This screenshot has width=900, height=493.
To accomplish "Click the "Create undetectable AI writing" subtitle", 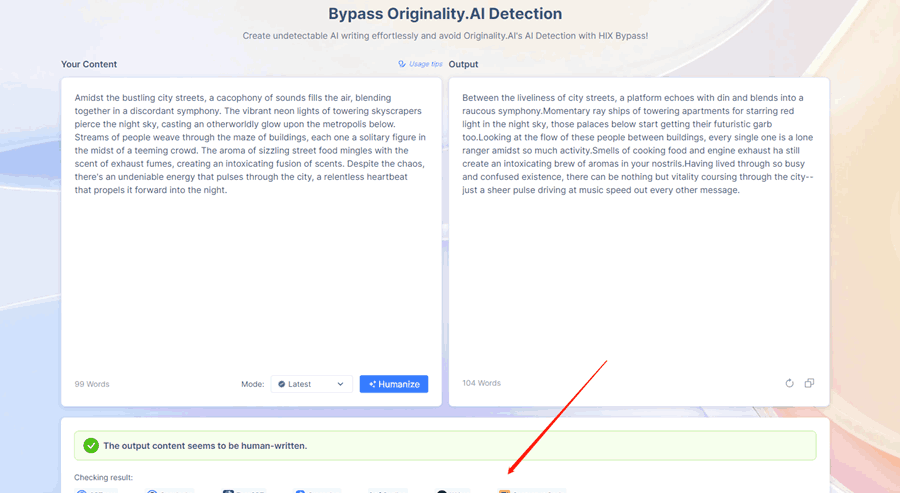I will [445, 36].
